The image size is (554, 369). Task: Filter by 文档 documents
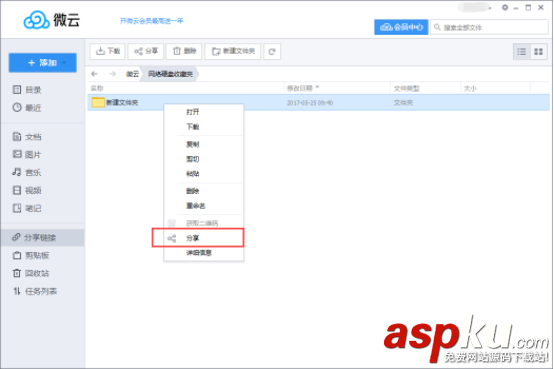27,136
